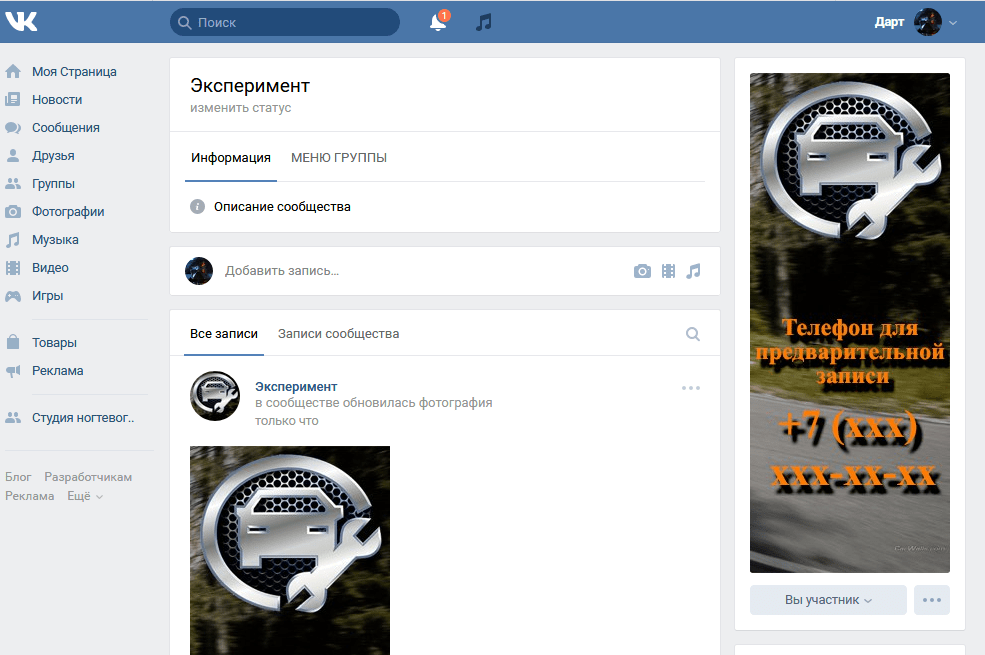The image size is (985, 655).
Task: Click the chat bubble icon beside Сообщения
Action: 13,127
